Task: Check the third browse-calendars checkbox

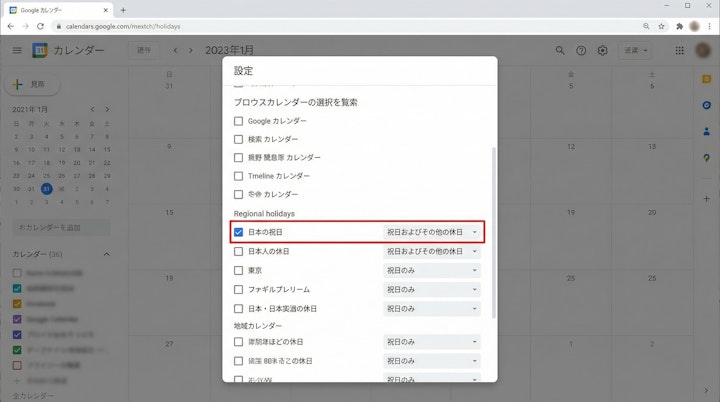Action: click(x=238, y=158)
